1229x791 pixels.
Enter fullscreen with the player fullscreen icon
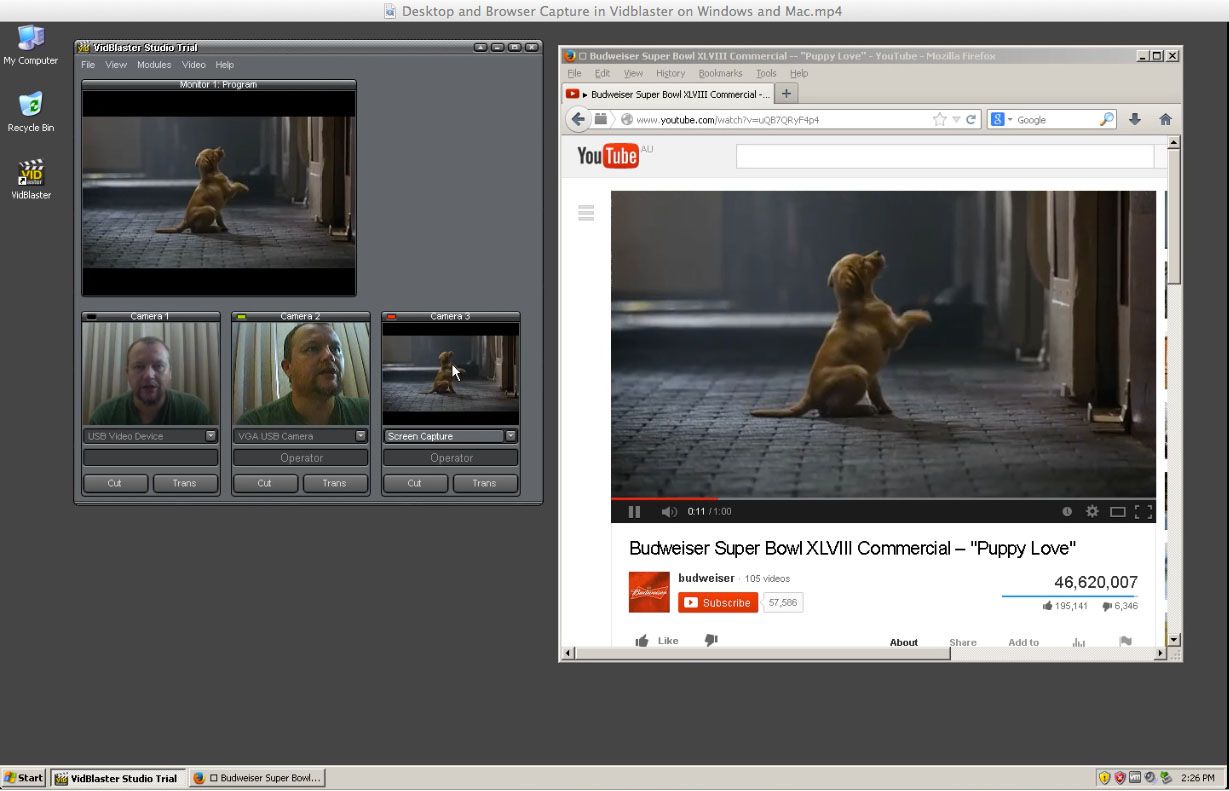tap(1143, 511)
